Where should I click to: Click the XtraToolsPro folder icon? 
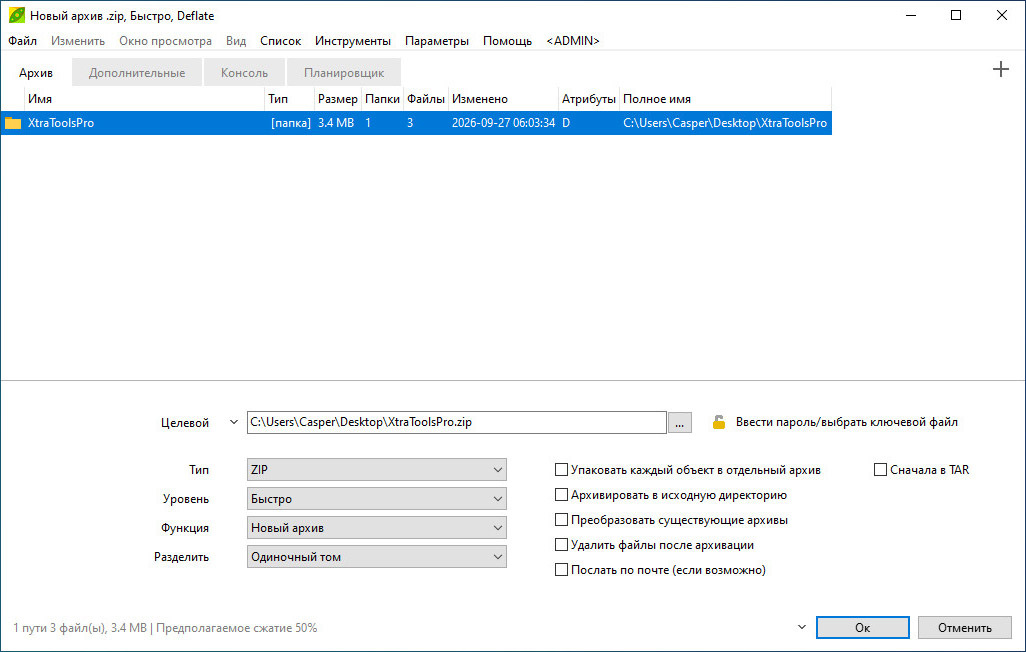coord(13,122)
